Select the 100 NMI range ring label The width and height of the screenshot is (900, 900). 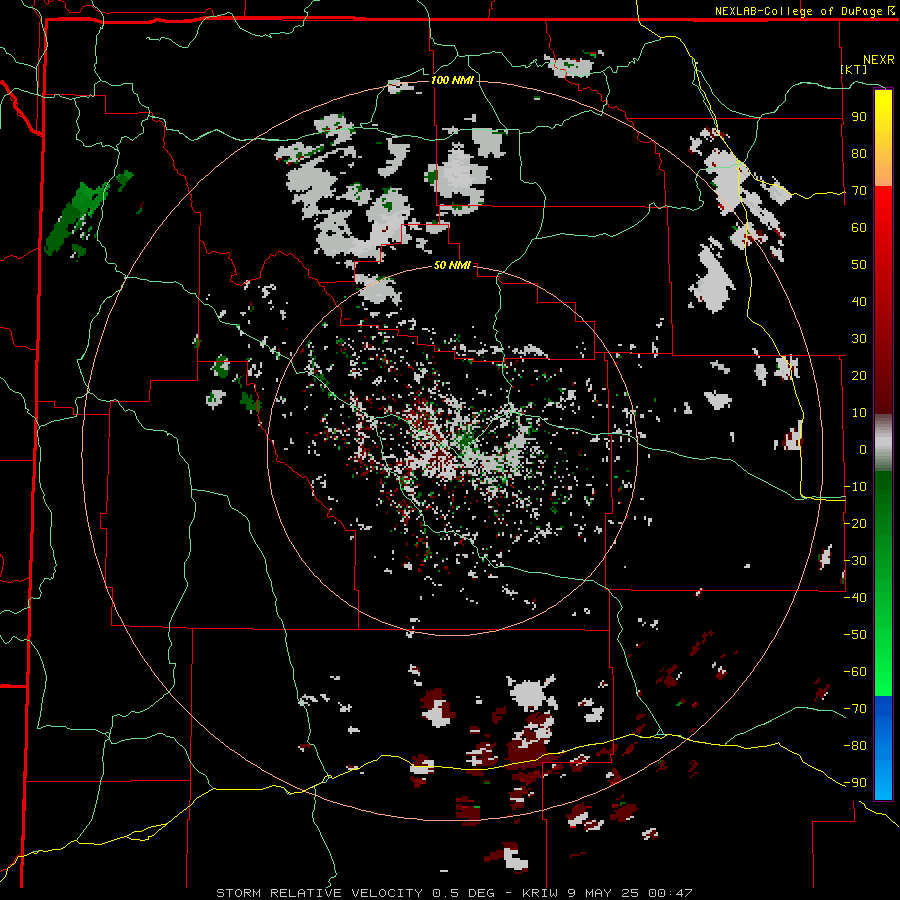452,80
